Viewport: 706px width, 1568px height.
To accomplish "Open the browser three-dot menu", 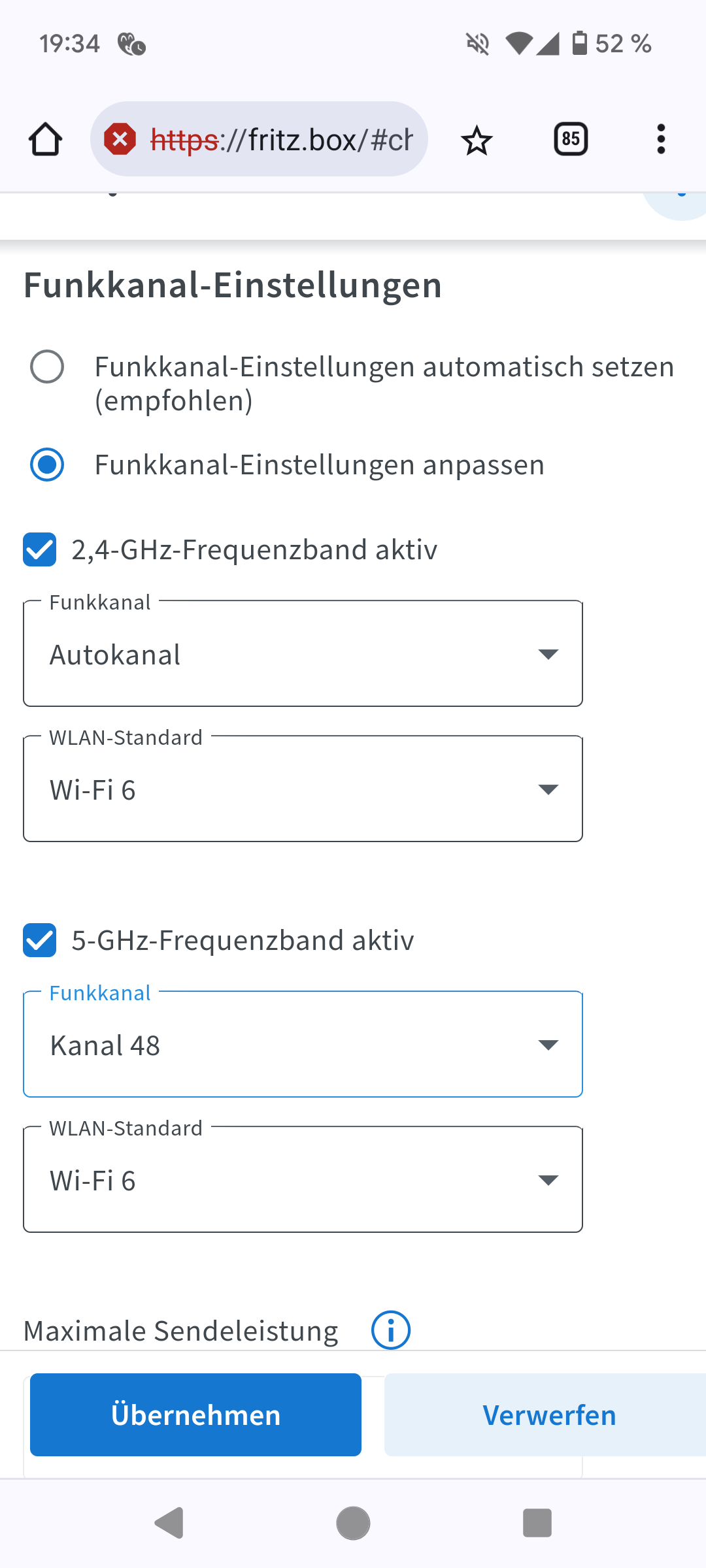I will click(661, 139).
